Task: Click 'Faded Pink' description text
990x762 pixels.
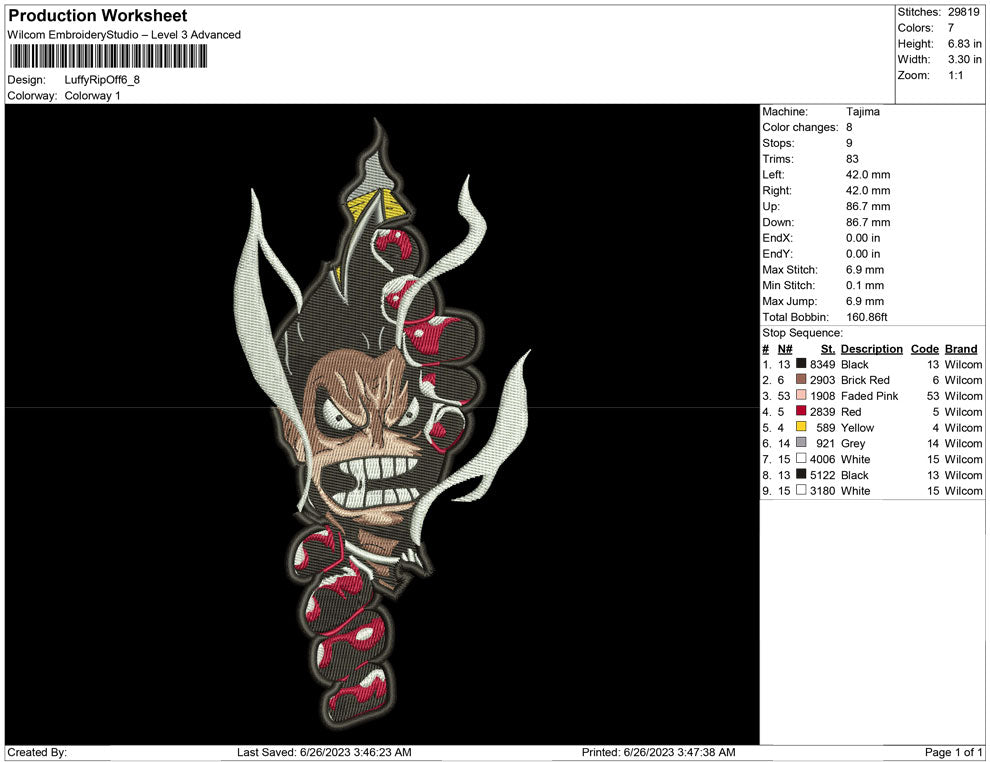Action: [x=869, y=396]
